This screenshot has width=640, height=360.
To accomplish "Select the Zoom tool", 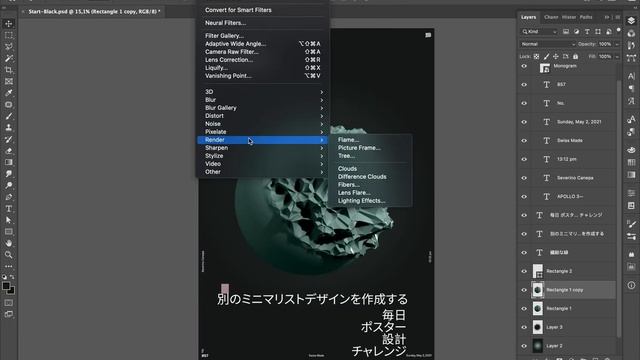I will (9, 255).
